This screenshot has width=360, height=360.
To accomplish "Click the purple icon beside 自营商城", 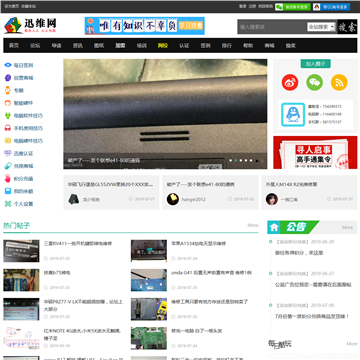I will [x=8, y=78].
